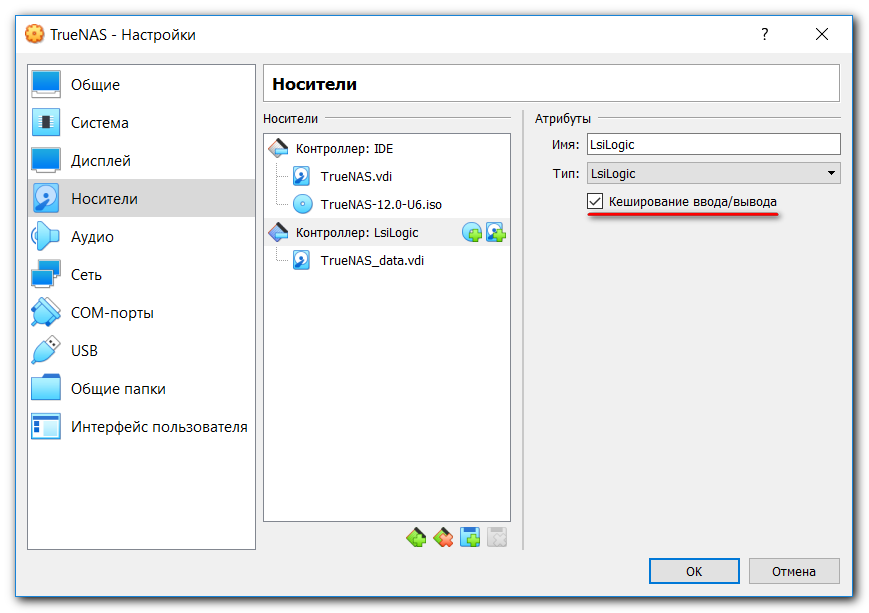Click the COM-порты serial port icon
The height and width of the screenshot is (613, 869).
tap(46, 313)
